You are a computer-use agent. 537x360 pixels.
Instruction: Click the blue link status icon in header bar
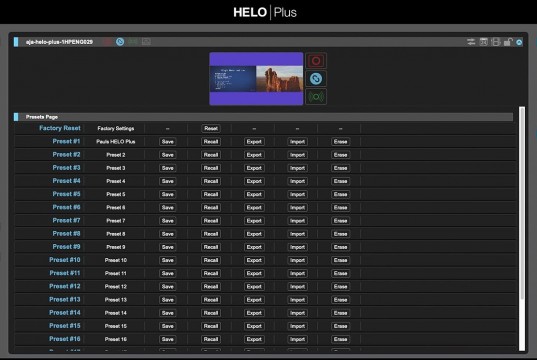pyautogui.click(x=120, y=42)
